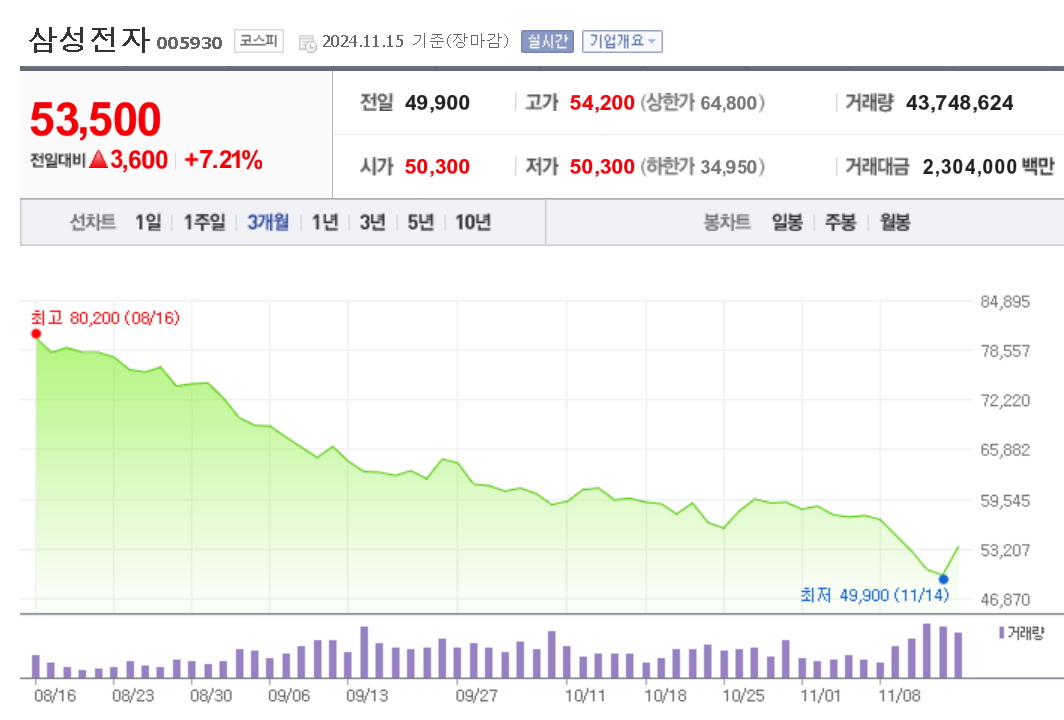
Task: Select the 3년 chart period
Action: coord(373,222)
